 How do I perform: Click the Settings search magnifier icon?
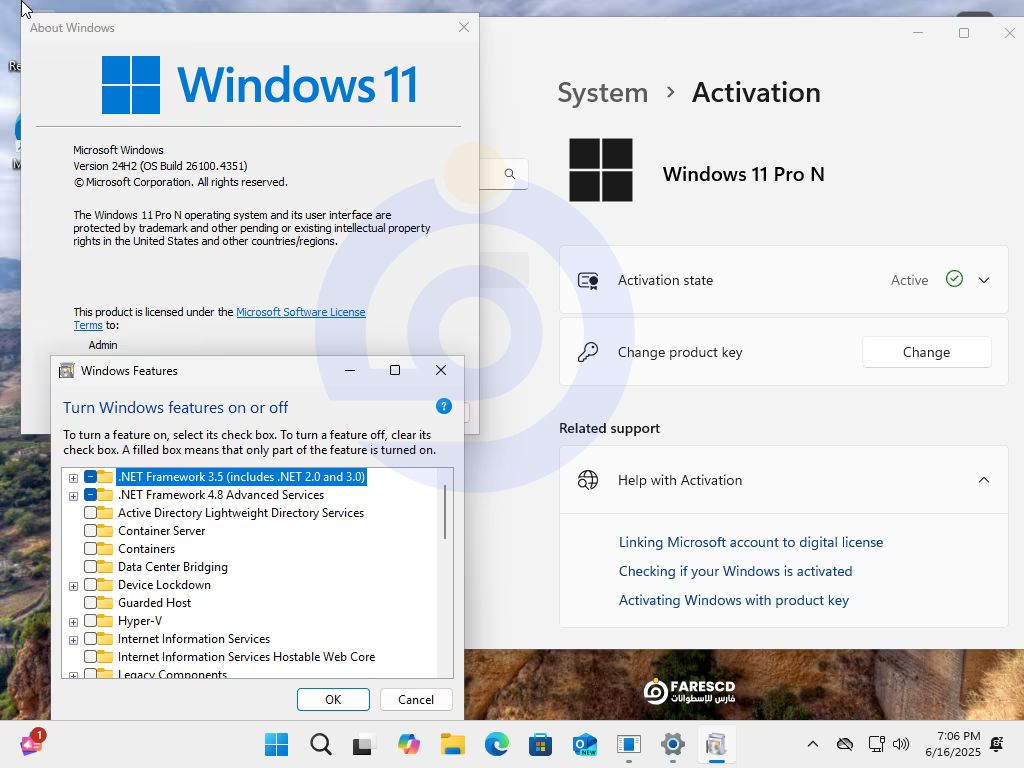pyautogui.click(x=510, y=174)
